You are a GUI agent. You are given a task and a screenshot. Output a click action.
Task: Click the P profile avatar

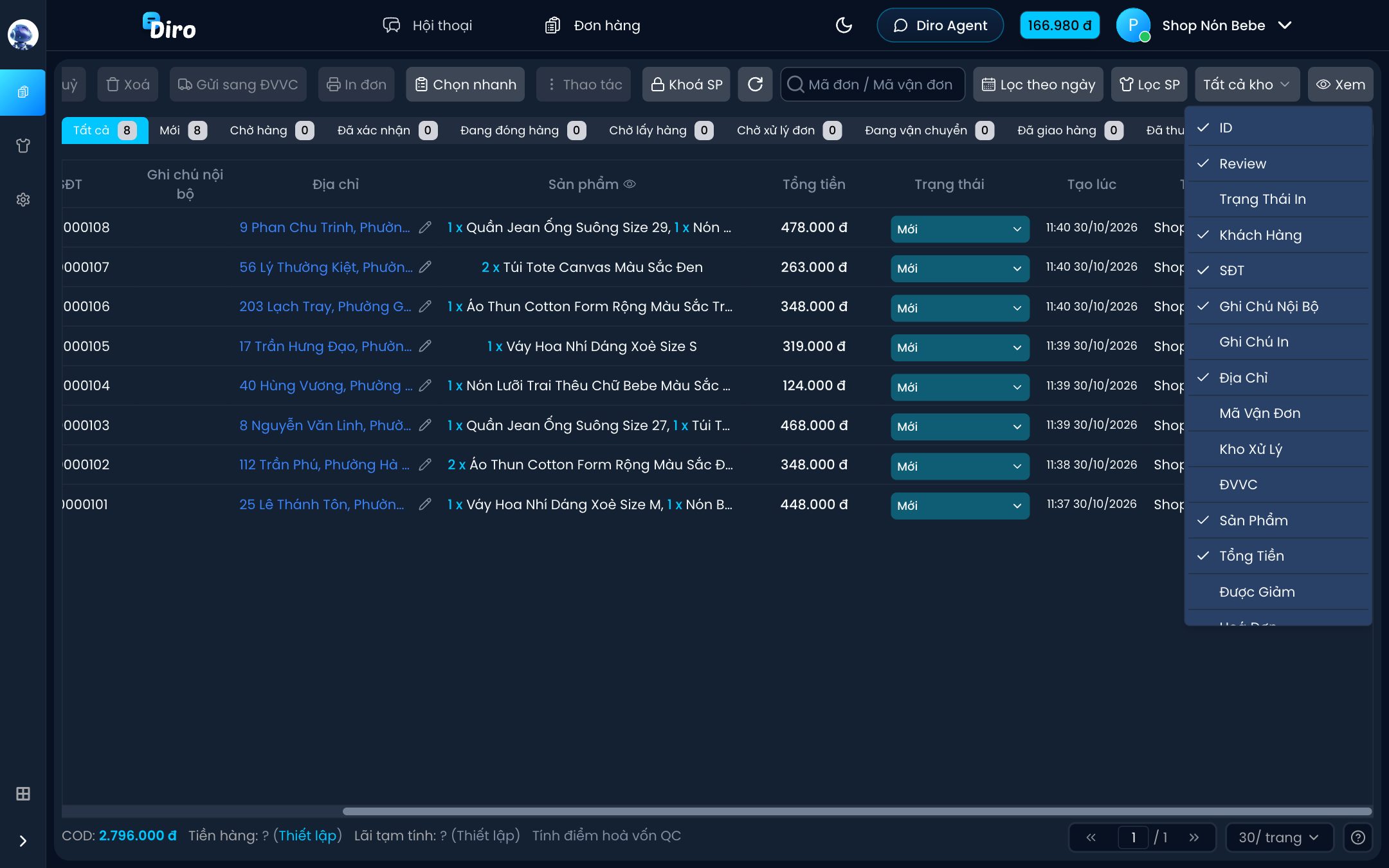1133,25
